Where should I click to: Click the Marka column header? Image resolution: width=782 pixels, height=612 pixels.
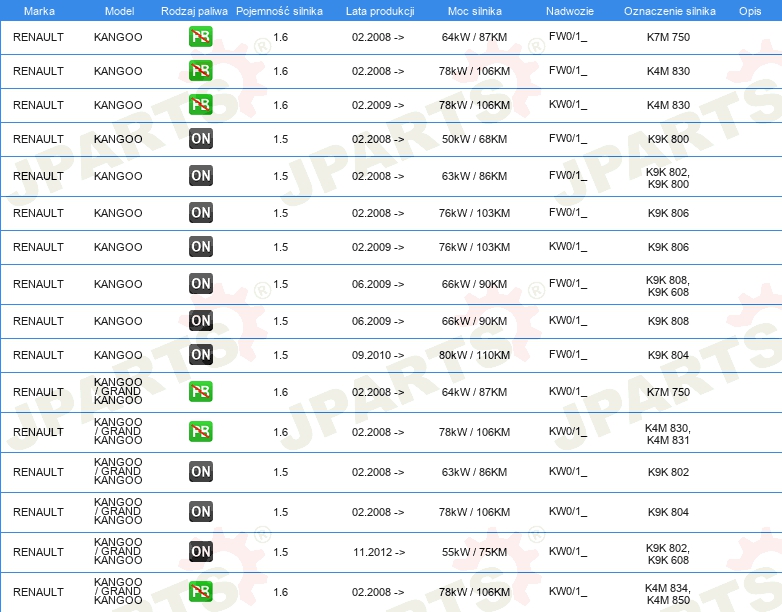pos(39,11)
